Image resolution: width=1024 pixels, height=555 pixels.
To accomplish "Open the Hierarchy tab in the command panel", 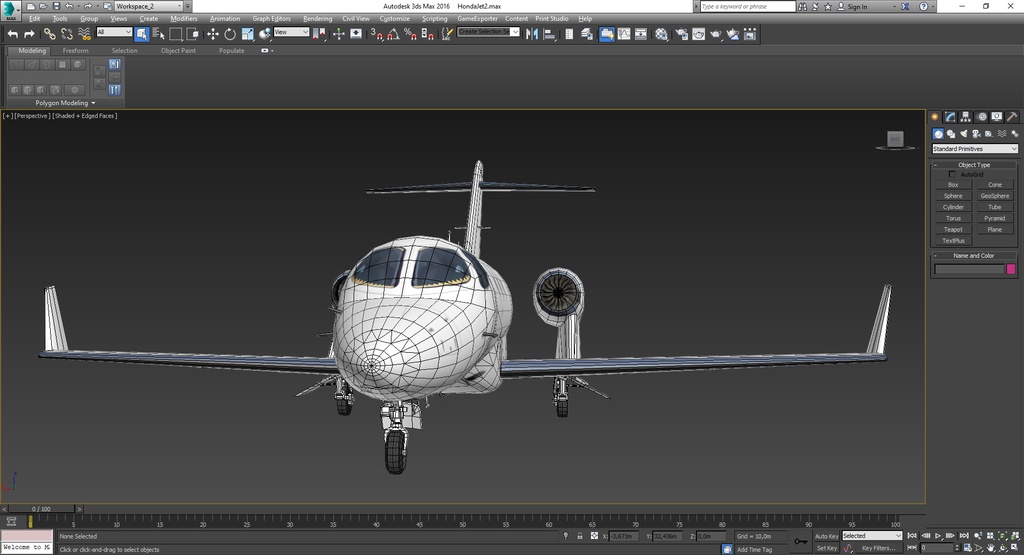I will (x=966, y=117).
